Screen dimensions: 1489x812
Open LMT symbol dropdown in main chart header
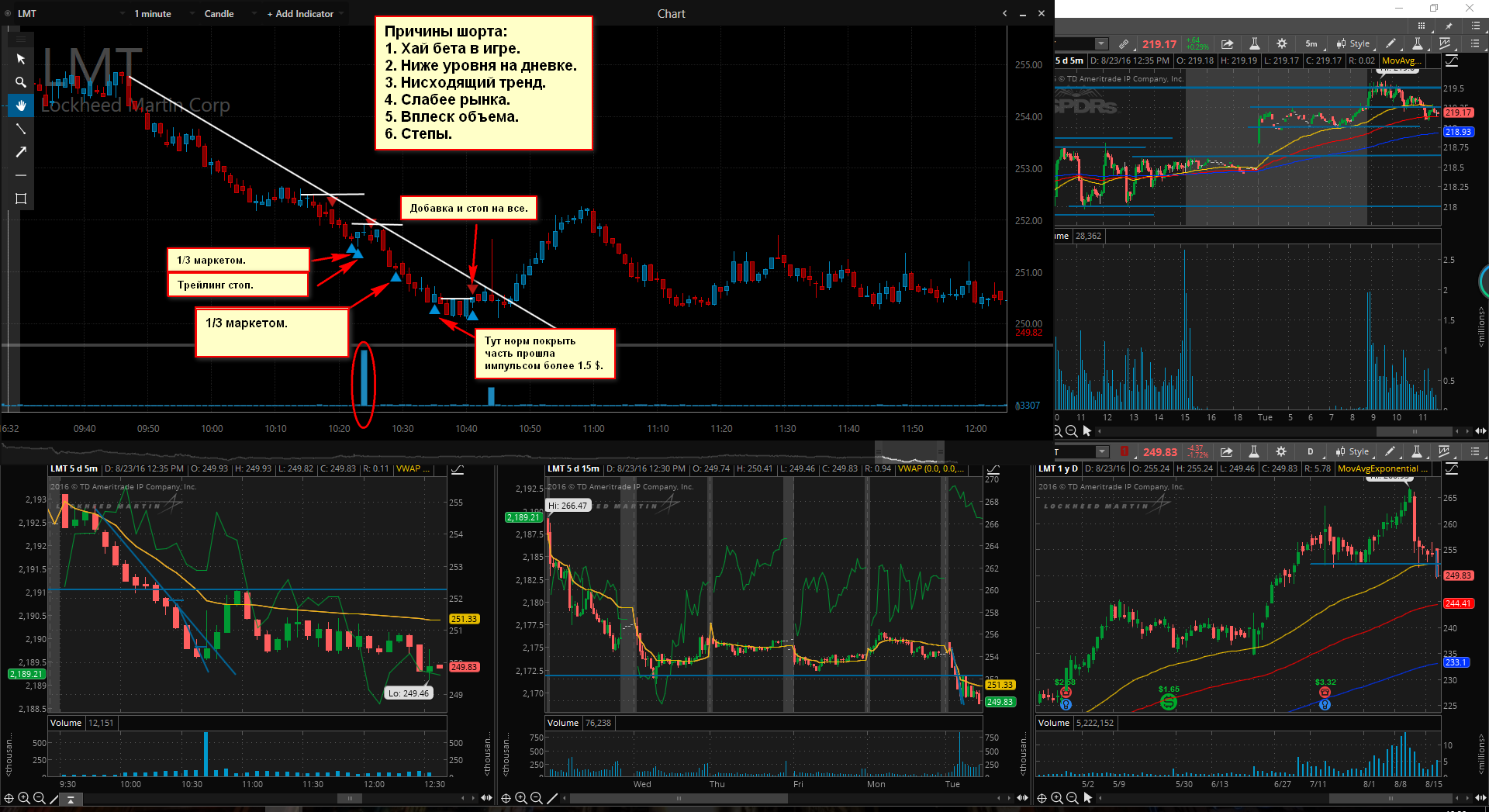click(122, 14)
